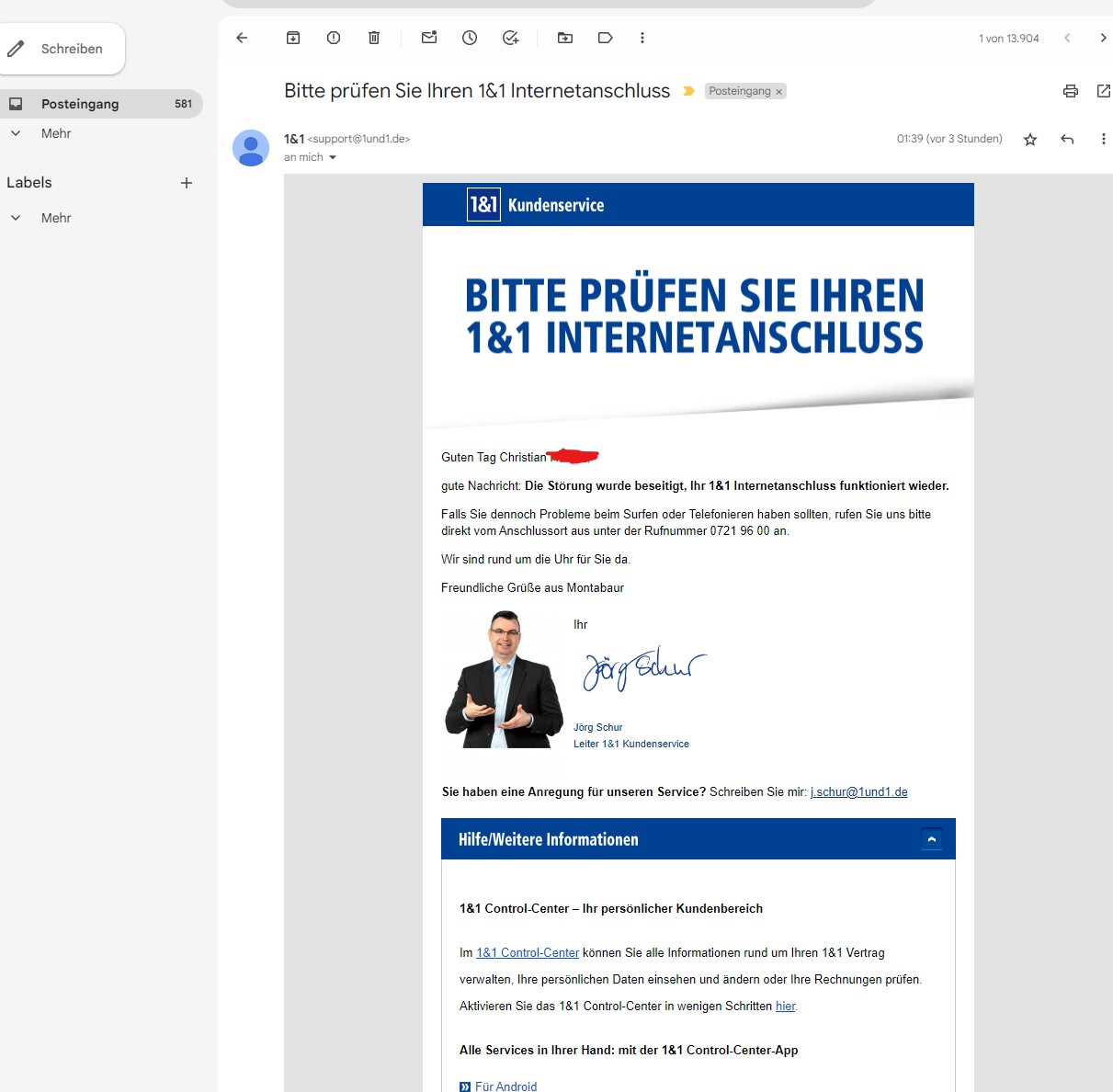
Task: Expand Mehr under Posteingang
Action: (55, 133)
